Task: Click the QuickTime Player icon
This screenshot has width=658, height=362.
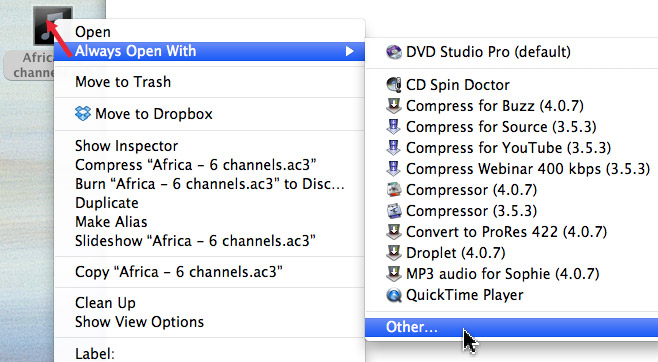Action: (394, 295)
